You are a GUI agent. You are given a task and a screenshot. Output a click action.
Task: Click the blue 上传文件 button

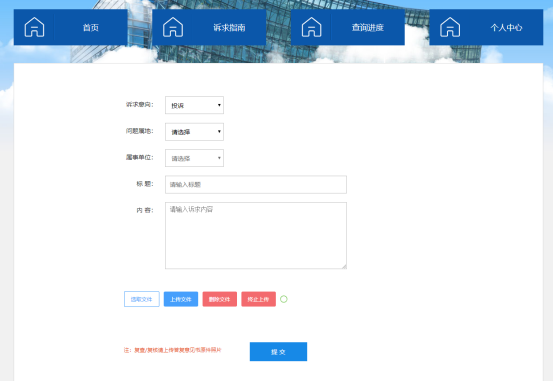point(181,299)
